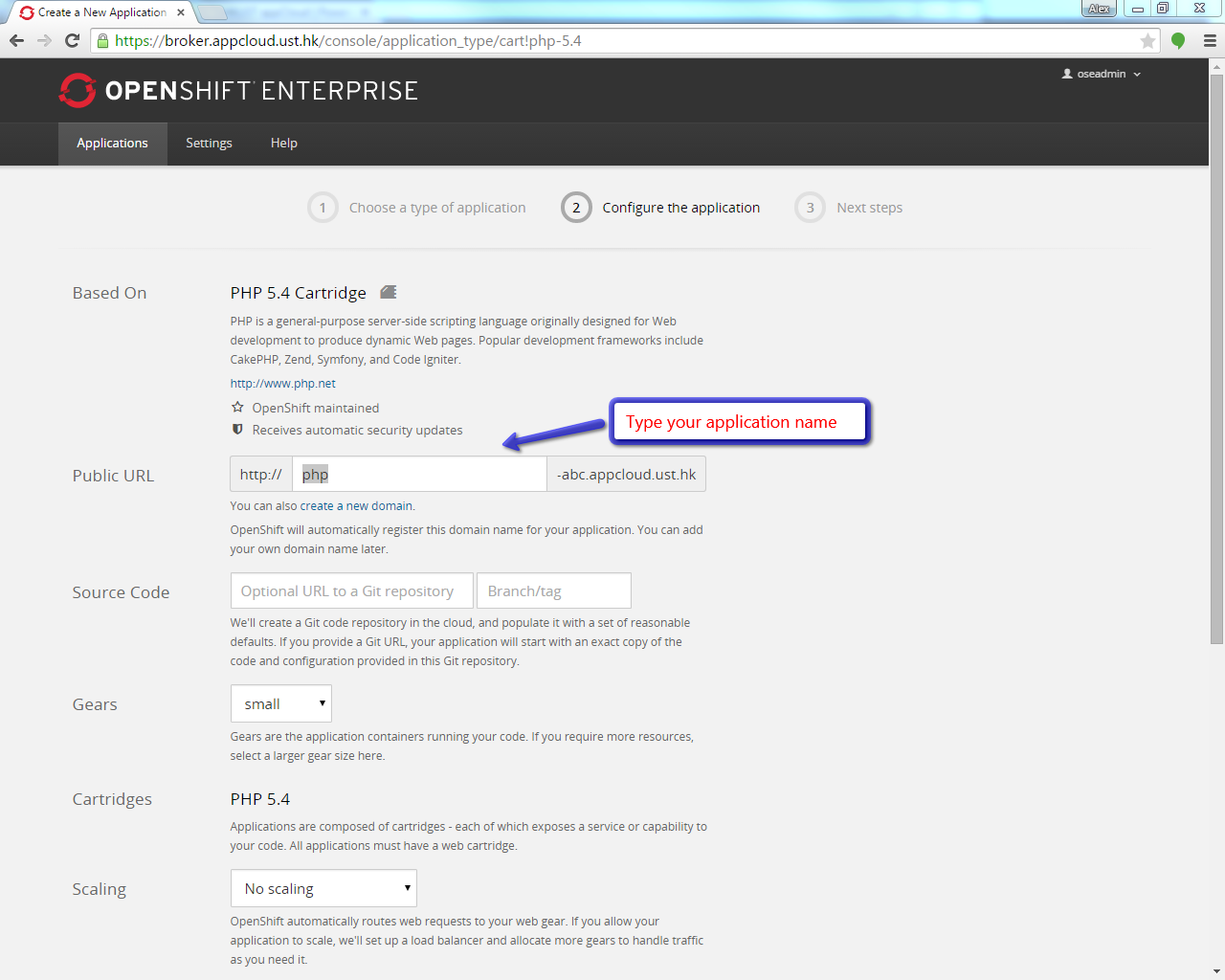1225x980 pixels.
Task: Bookmark this page with the star icon
Action: click(1147, 40)
